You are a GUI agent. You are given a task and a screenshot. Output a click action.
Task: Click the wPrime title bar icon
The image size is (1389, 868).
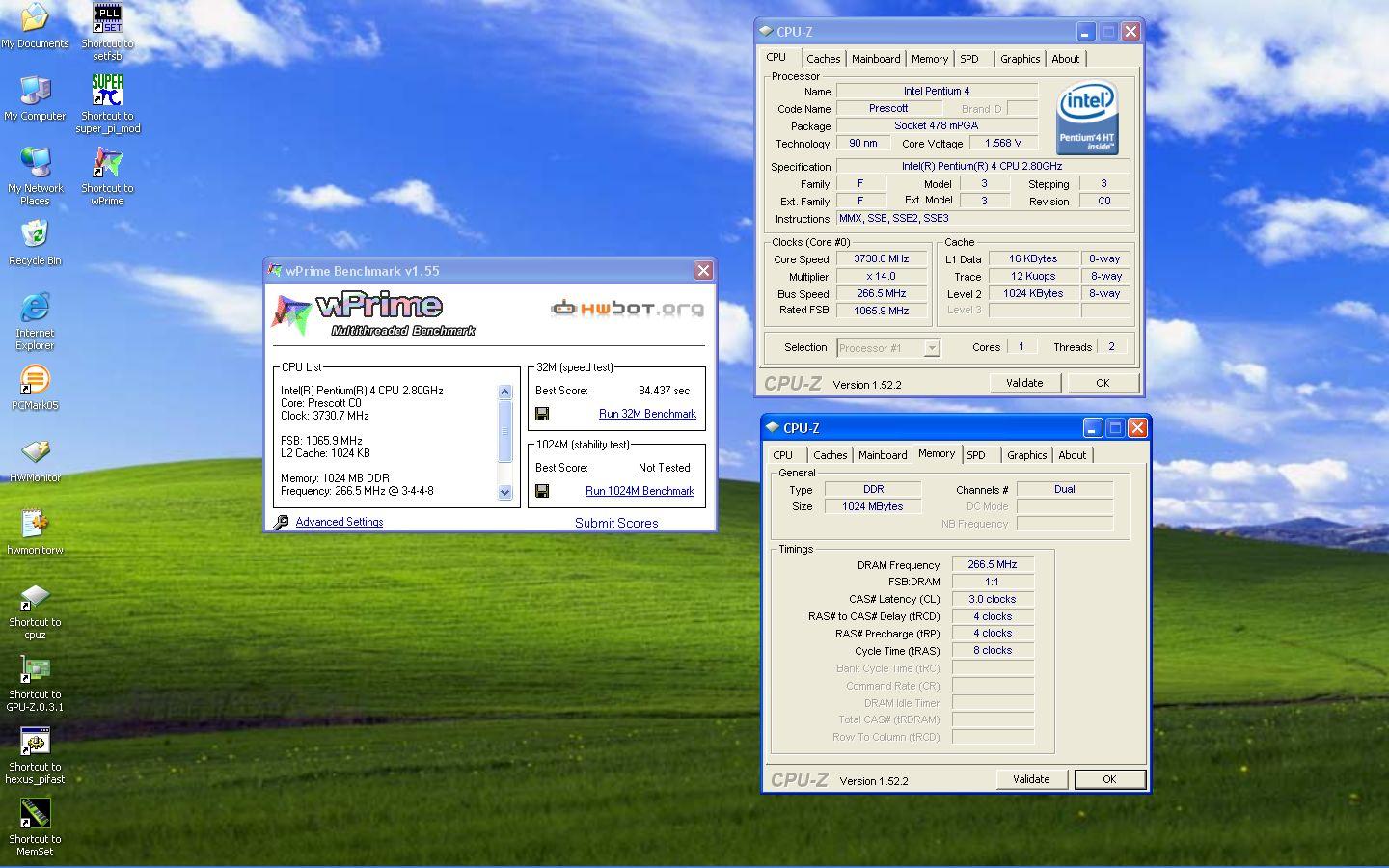click(276, 271)
